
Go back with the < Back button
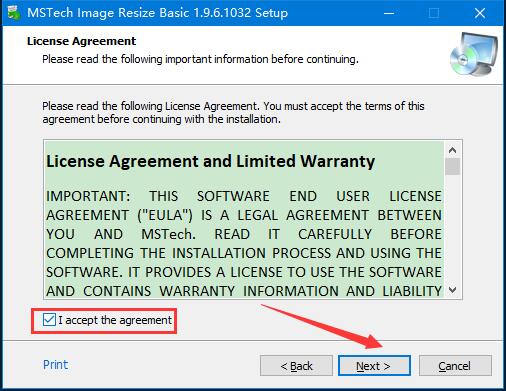[296, 366]
